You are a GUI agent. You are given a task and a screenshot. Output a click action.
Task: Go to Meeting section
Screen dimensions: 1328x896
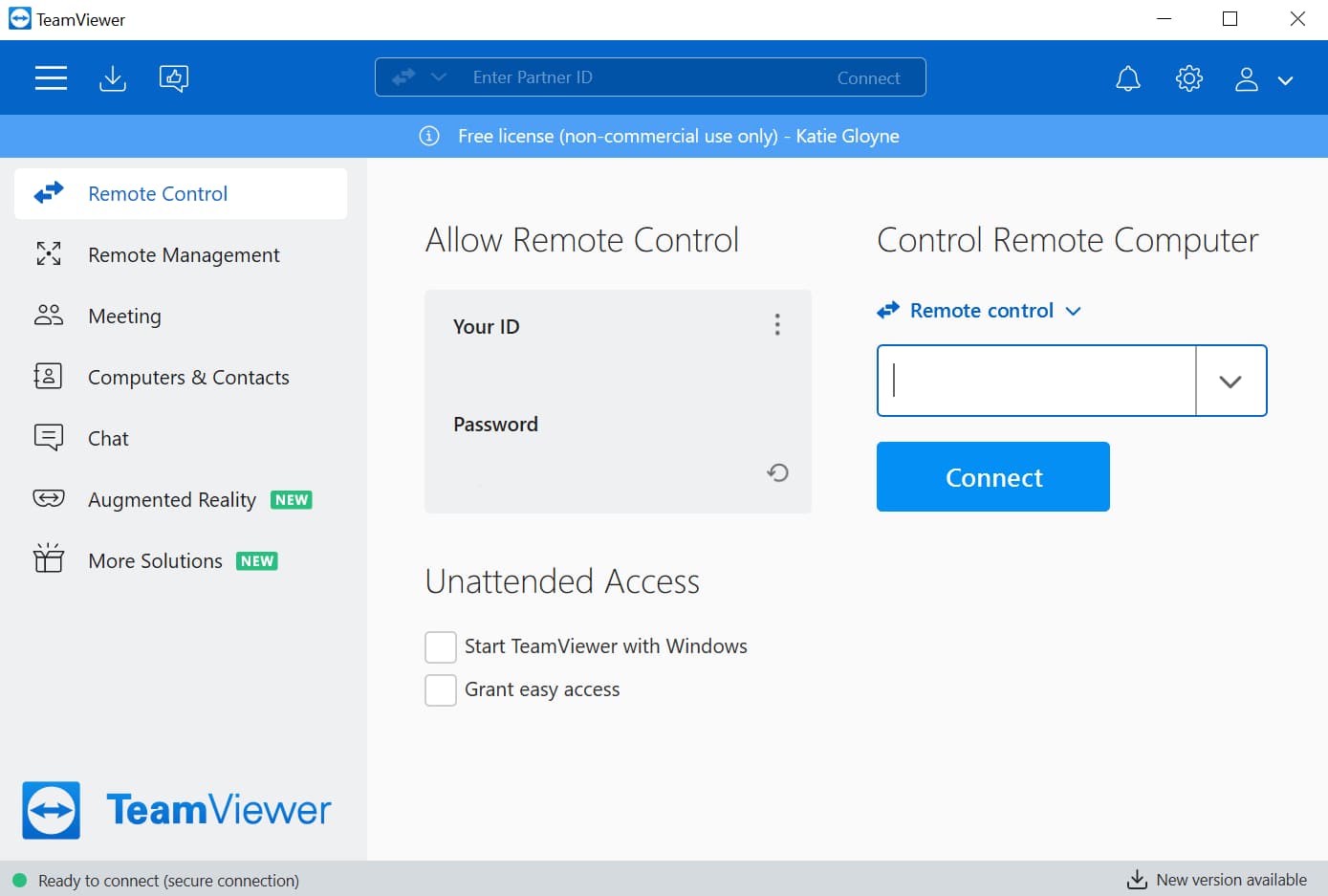pos(181,317)
